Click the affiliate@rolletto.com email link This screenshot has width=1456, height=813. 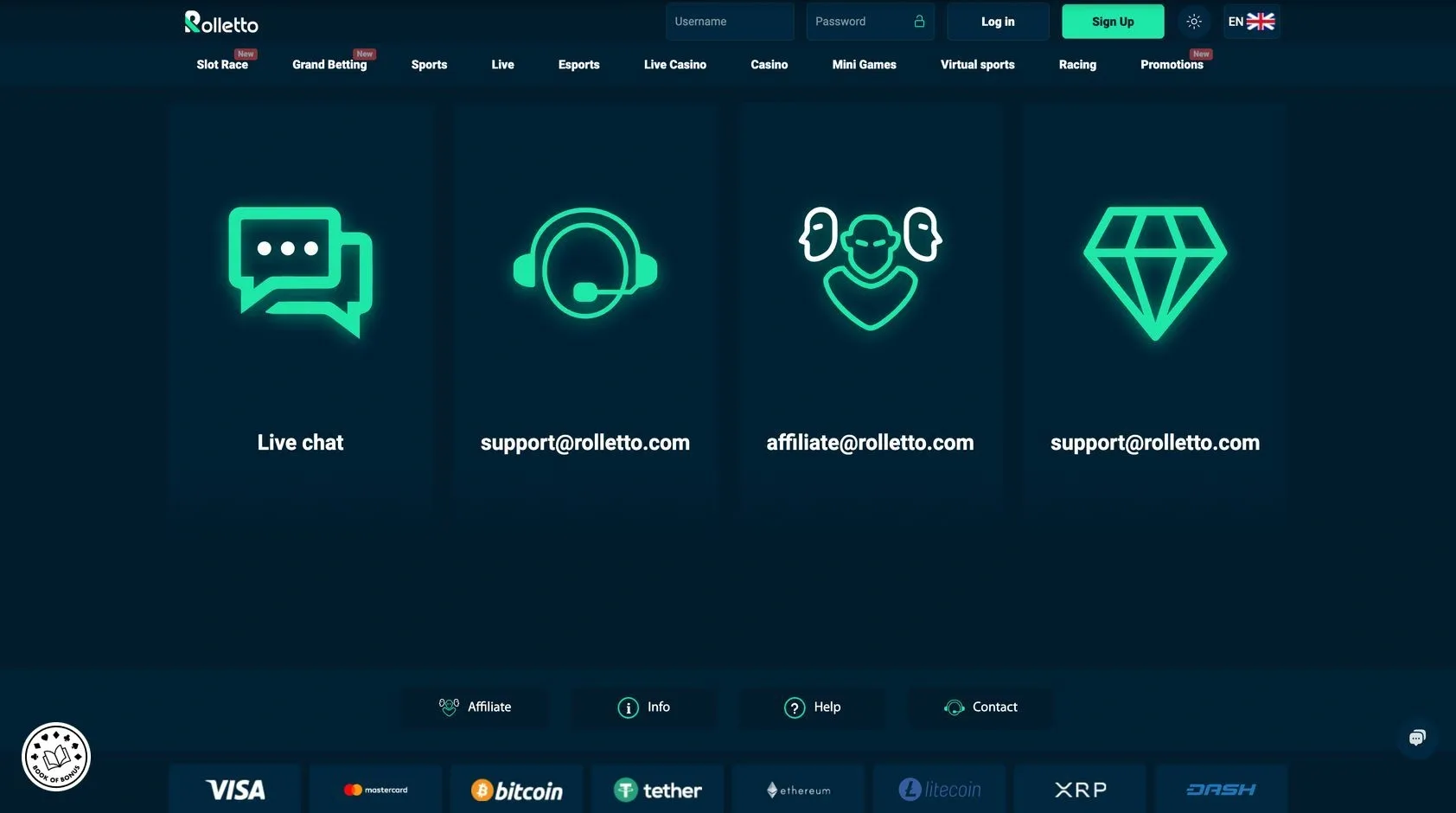click(870, 442)
